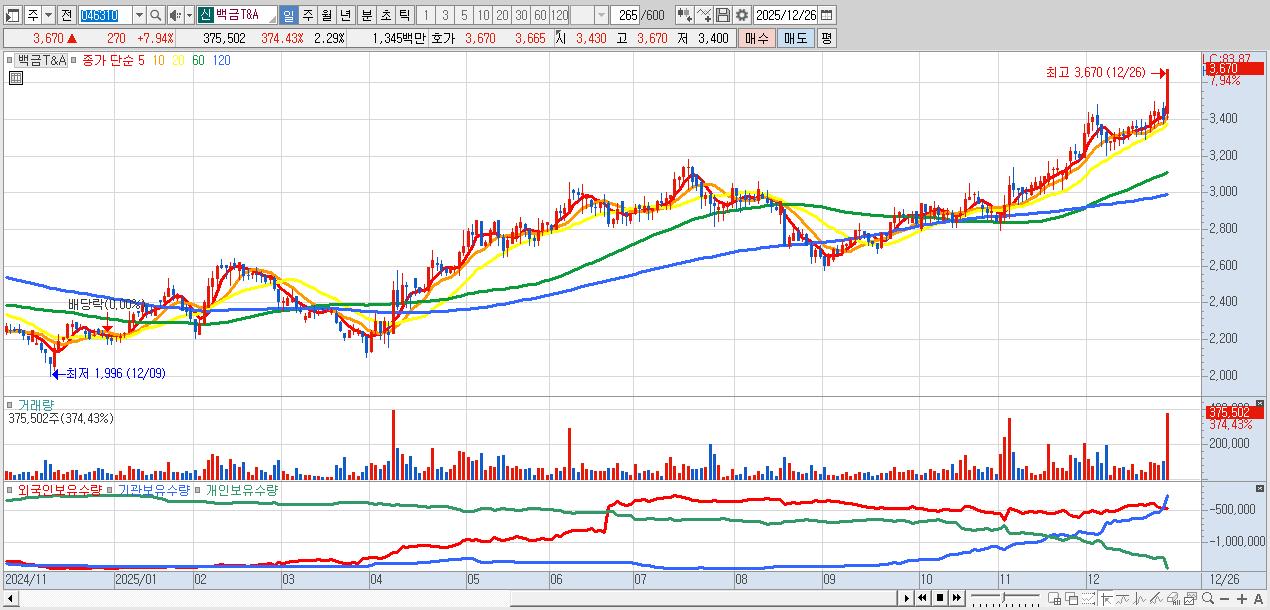Viewport: 1270px width, 610px height.
Task: Select the 년 yearly period button
Action: point(345,15)
